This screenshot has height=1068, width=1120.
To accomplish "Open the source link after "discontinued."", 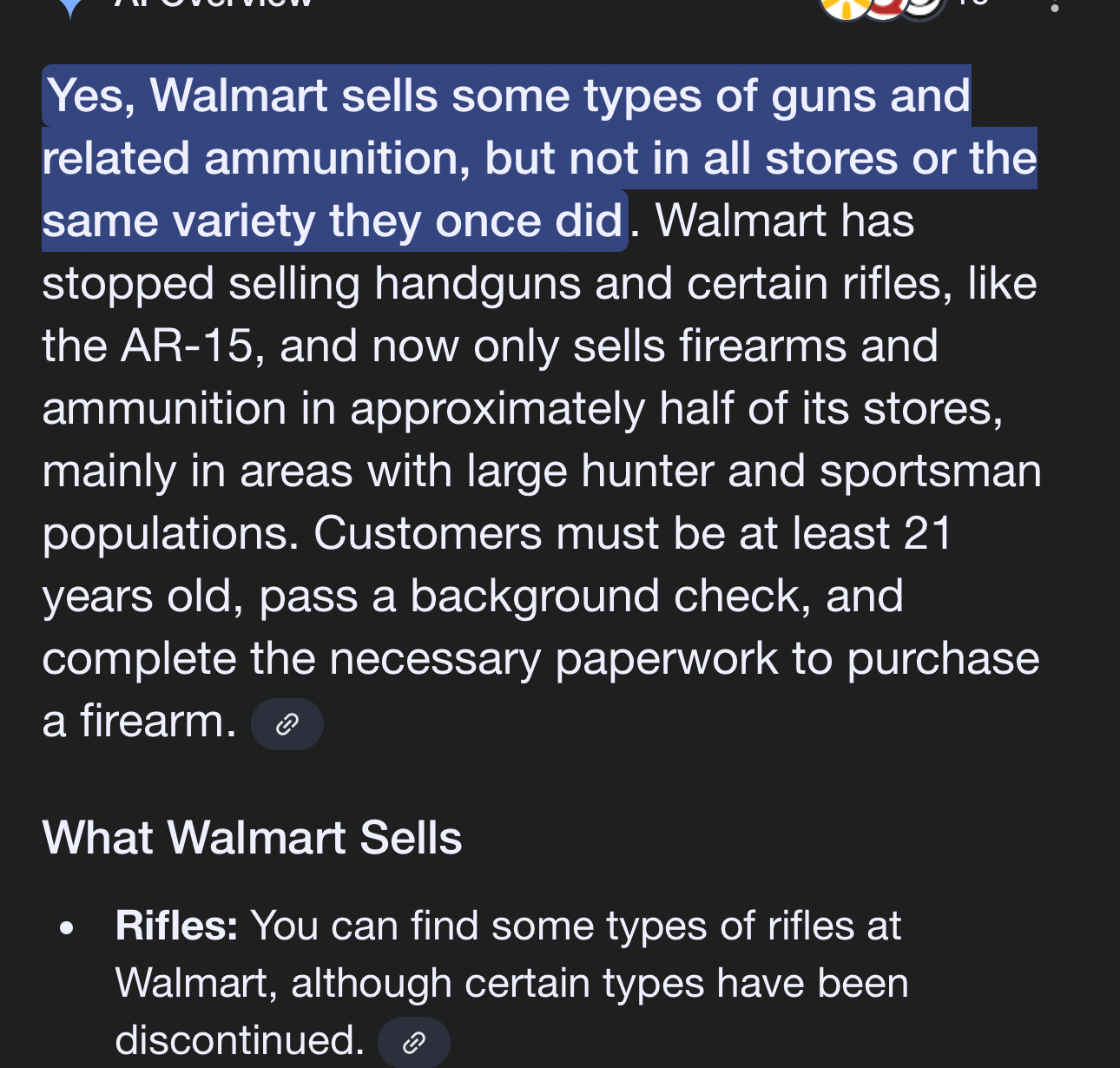I will 414,1042.
